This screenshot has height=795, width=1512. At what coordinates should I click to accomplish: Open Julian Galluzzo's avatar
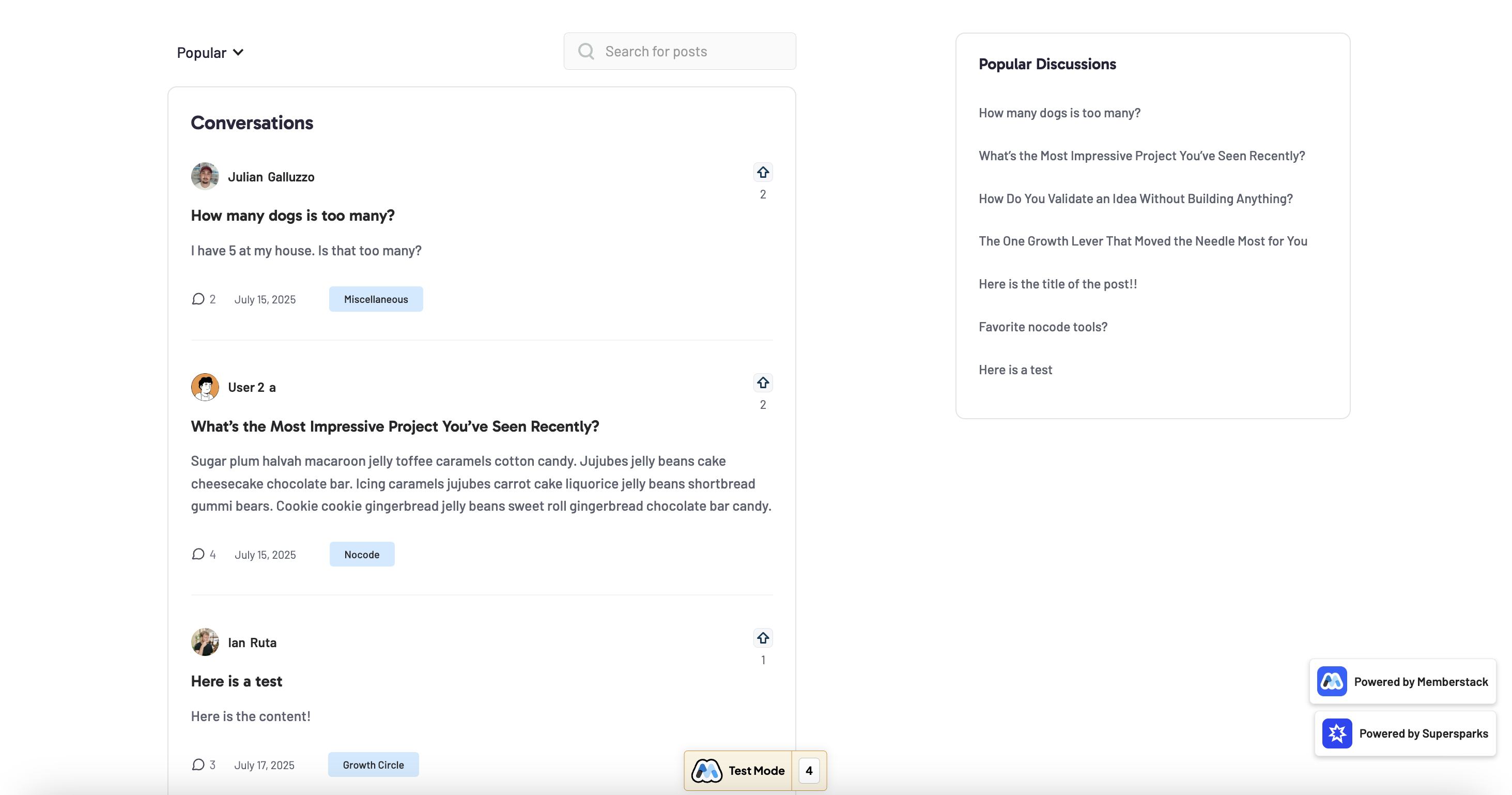point(205,176)
